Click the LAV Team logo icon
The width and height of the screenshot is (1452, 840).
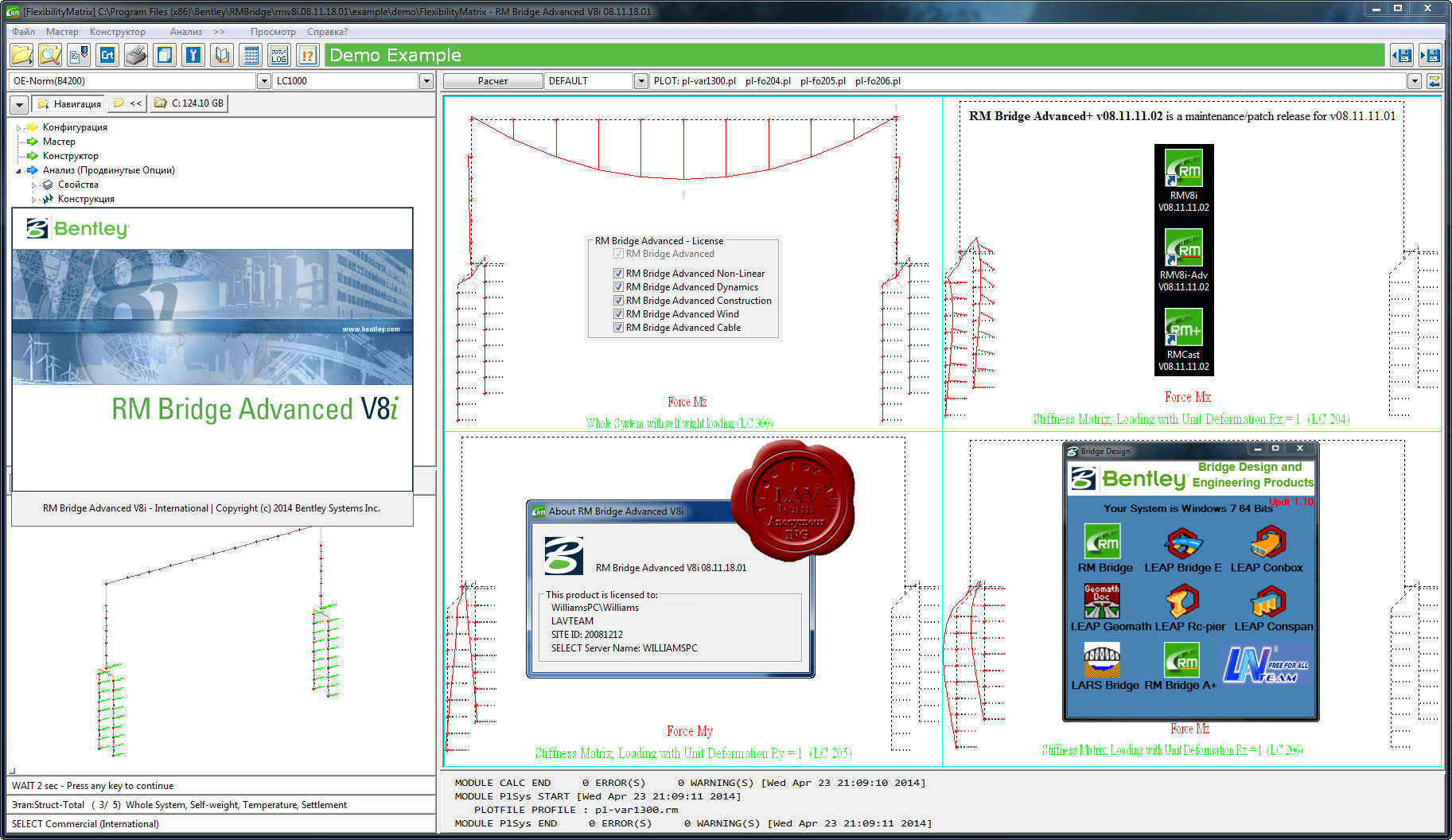[x=1266, y=664]
